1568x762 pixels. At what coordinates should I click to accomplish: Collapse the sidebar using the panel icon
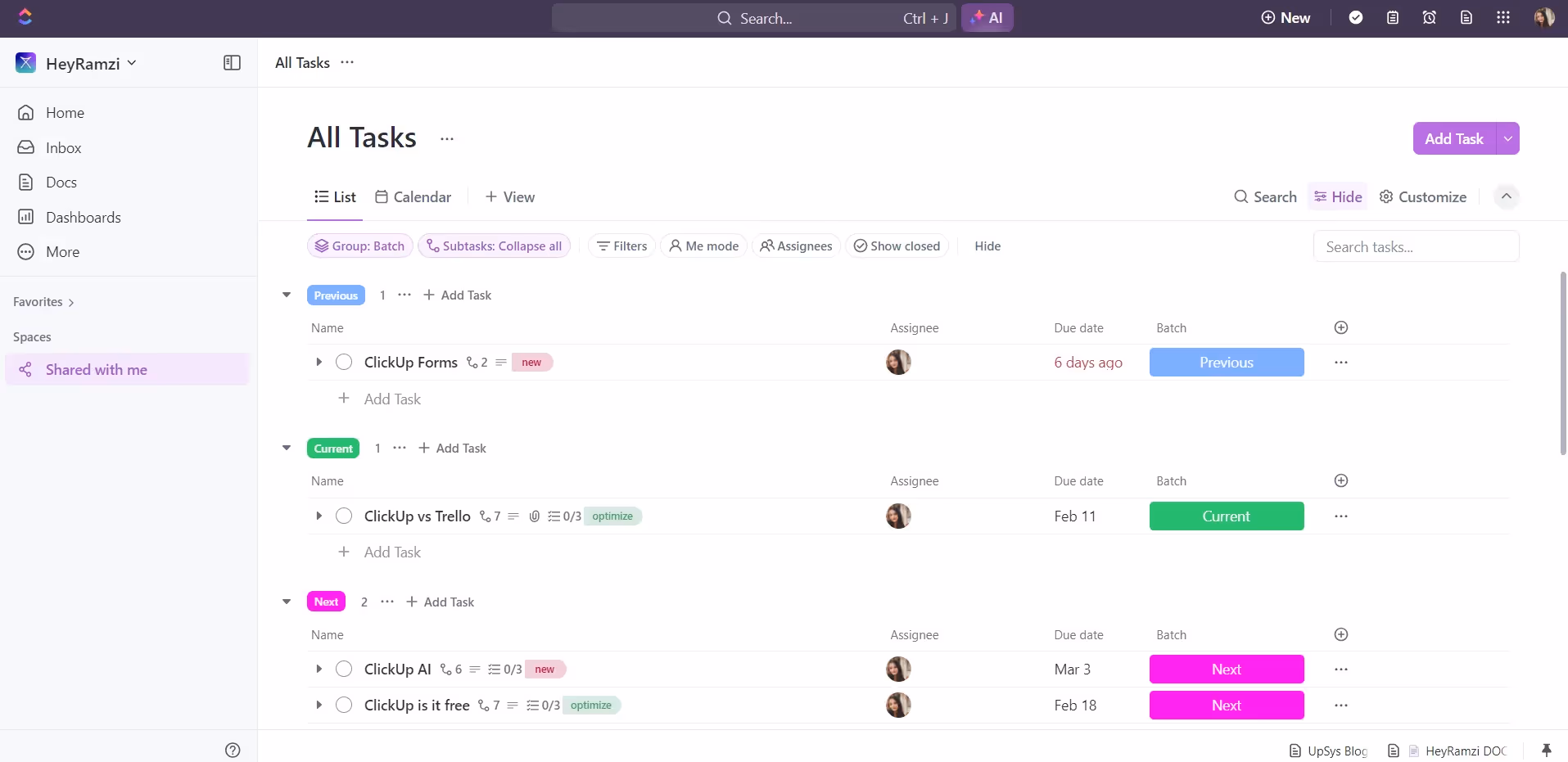coord(232,63)
